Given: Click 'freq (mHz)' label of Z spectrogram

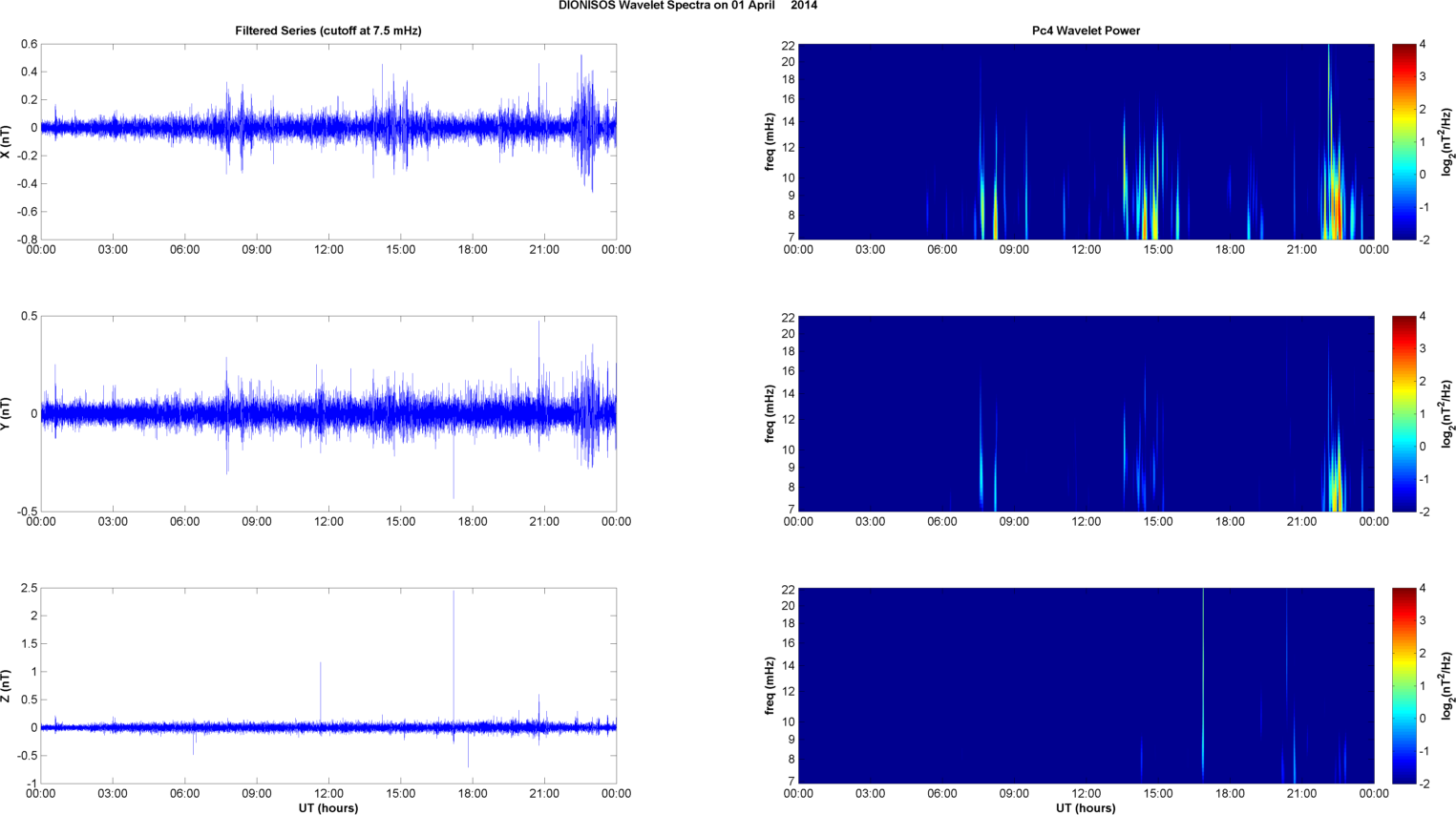Looking at the screenshot, I should tap(770, 685).
